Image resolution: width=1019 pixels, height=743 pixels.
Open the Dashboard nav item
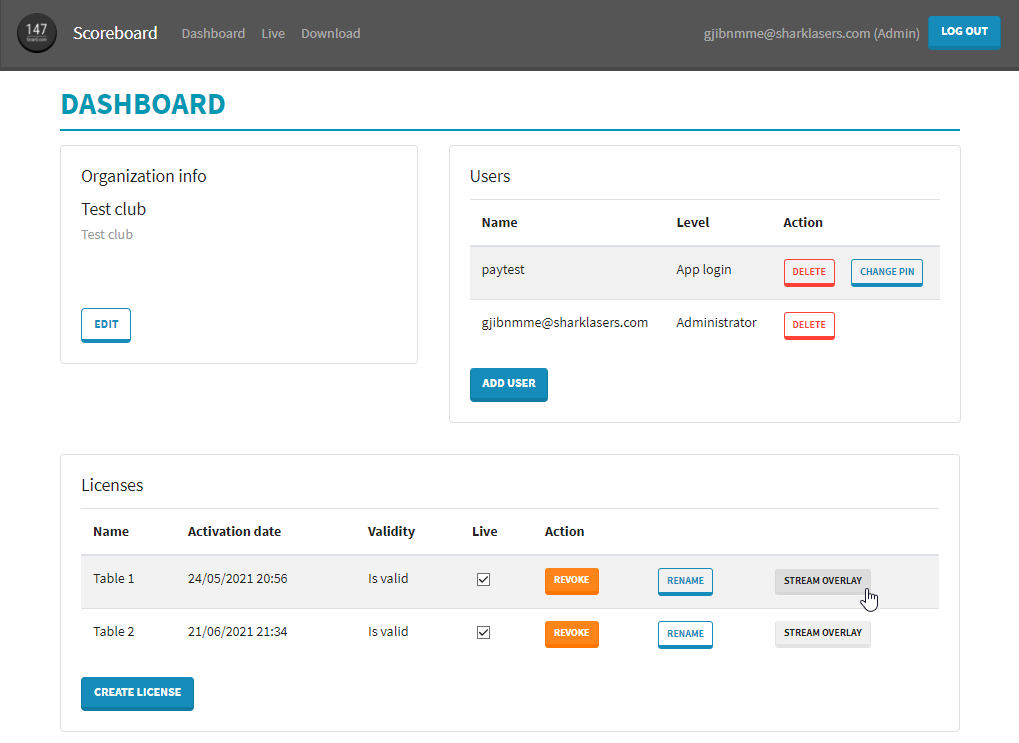tap(213, 33)
